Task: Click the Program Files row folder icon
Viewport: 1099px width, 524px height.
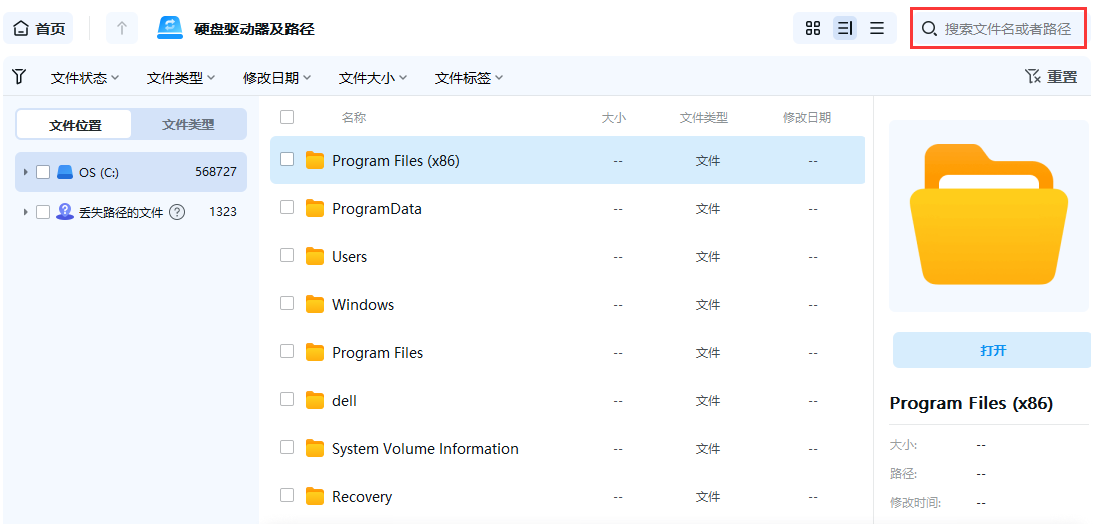Action: point(315,352)
